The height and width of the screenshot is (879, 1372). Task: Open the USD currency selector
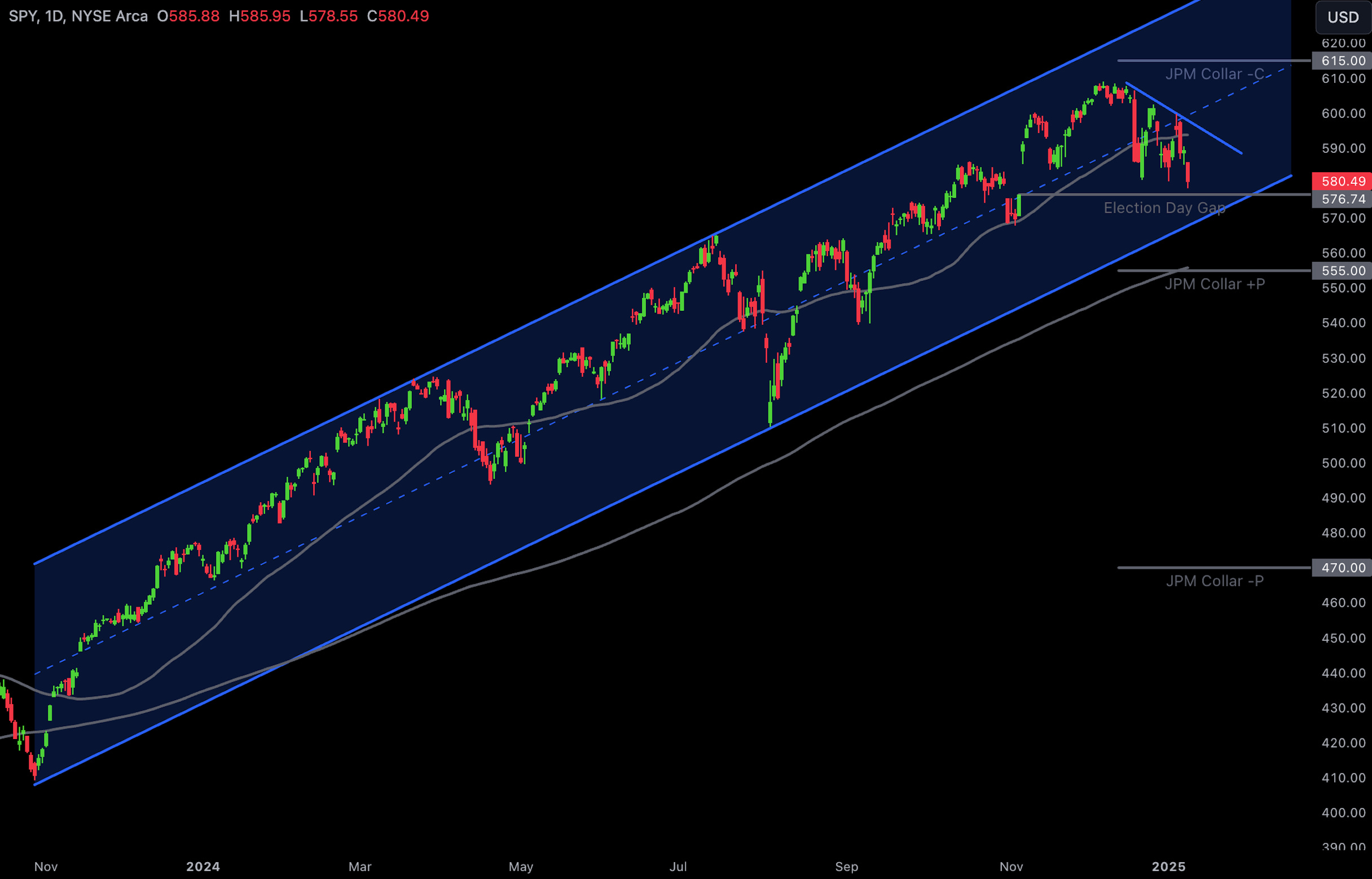point(1343,17)
